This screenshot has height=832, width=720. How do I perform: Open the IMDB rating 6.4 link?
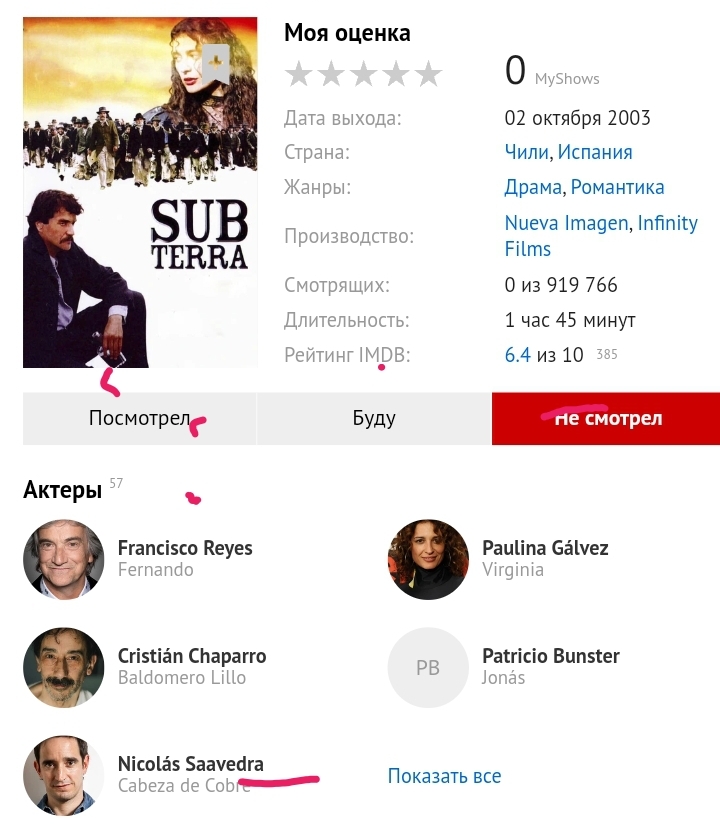point(517,355)
